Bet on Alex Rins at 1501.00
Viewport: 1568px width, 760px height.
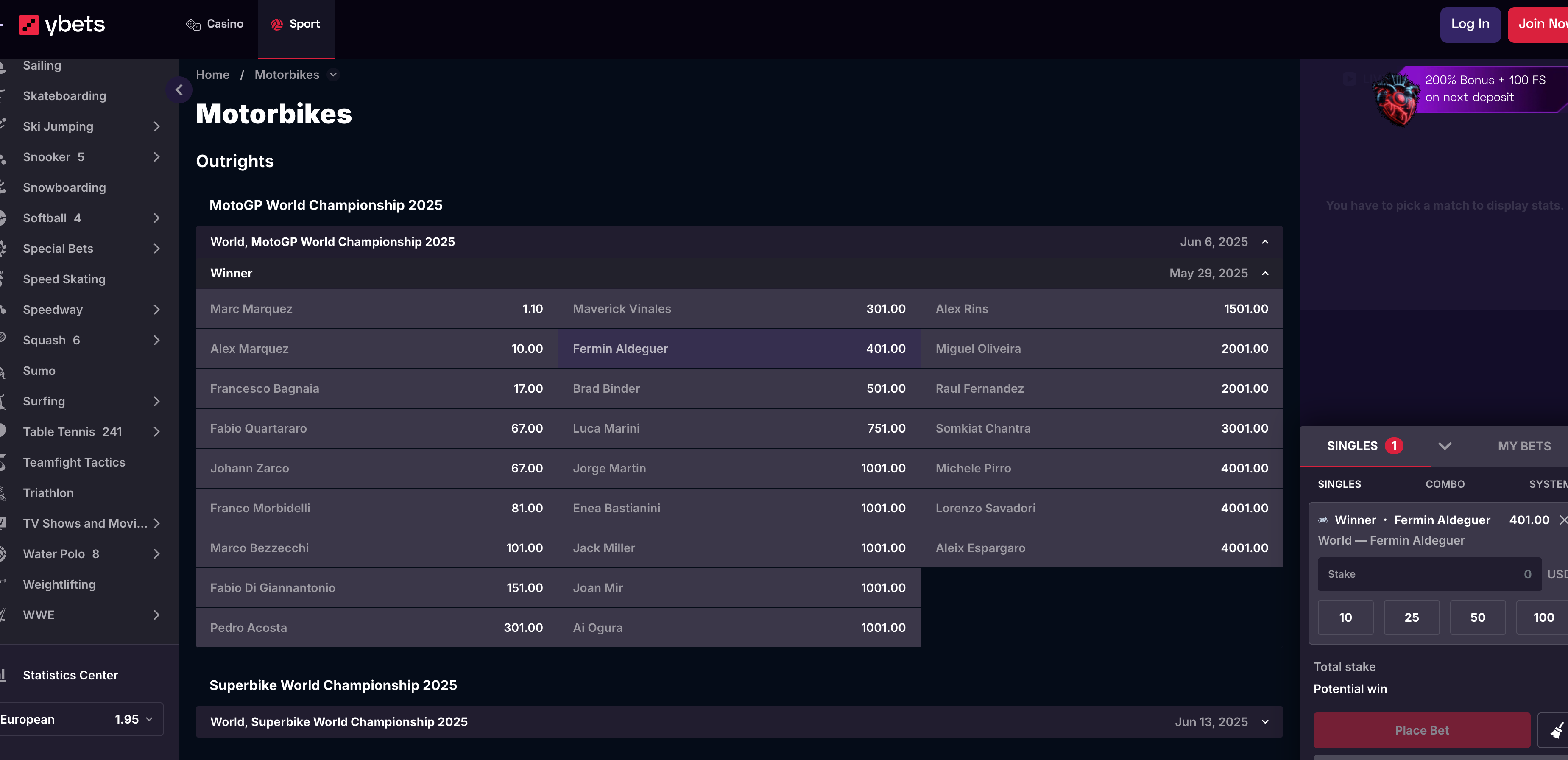(x=1102, y=309)
